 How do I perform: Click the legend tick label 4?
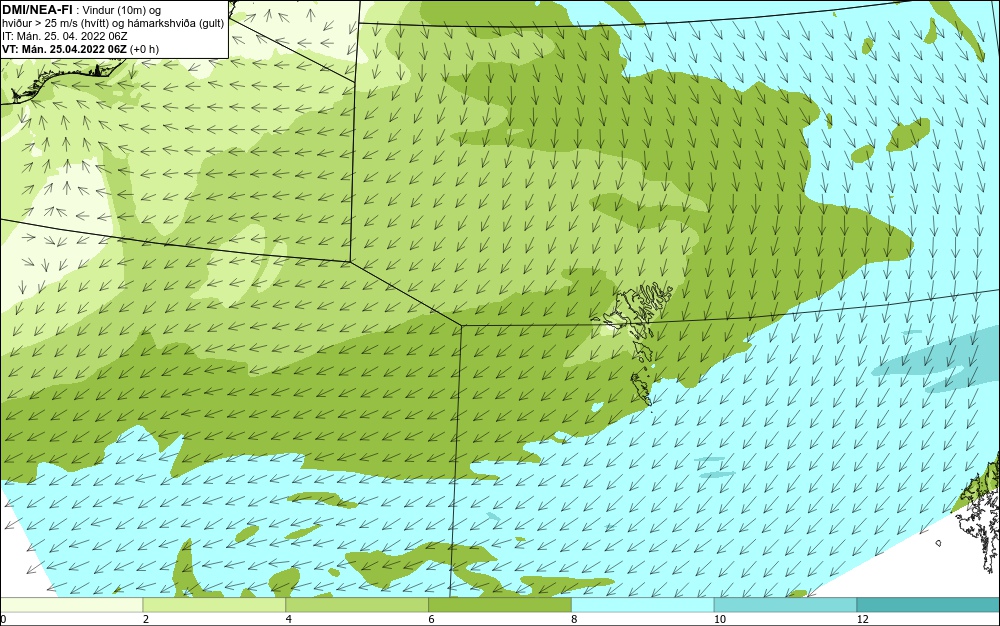[x=288, y=619]
